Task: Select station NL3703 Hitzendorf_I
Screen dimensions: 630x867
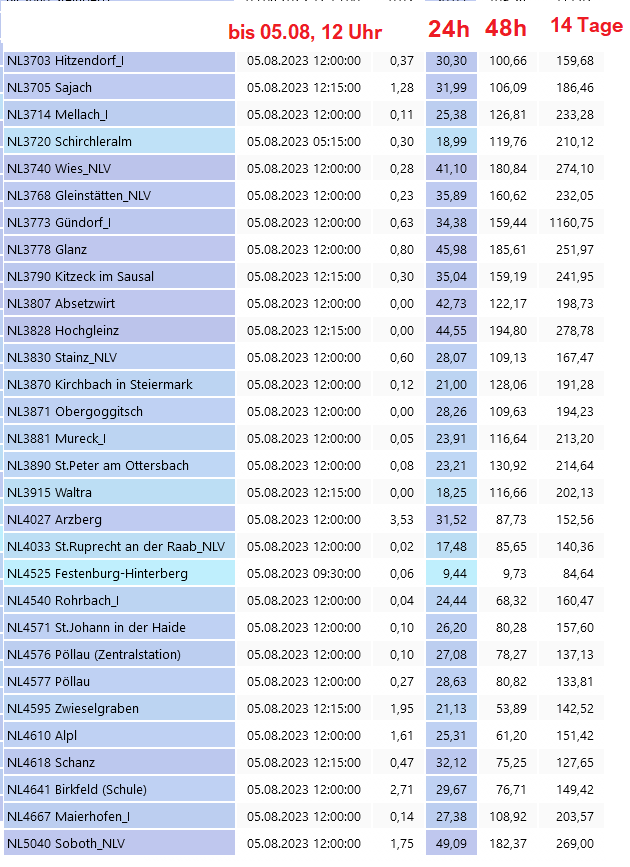Action: (x=65, y=61)
